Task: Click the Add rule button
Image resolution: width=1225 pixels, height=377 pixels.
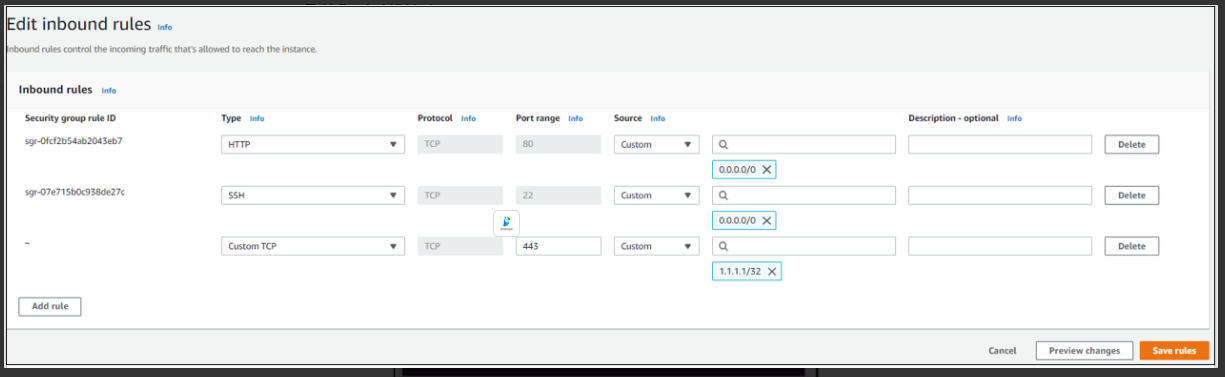Action: [x=50, y=306]
